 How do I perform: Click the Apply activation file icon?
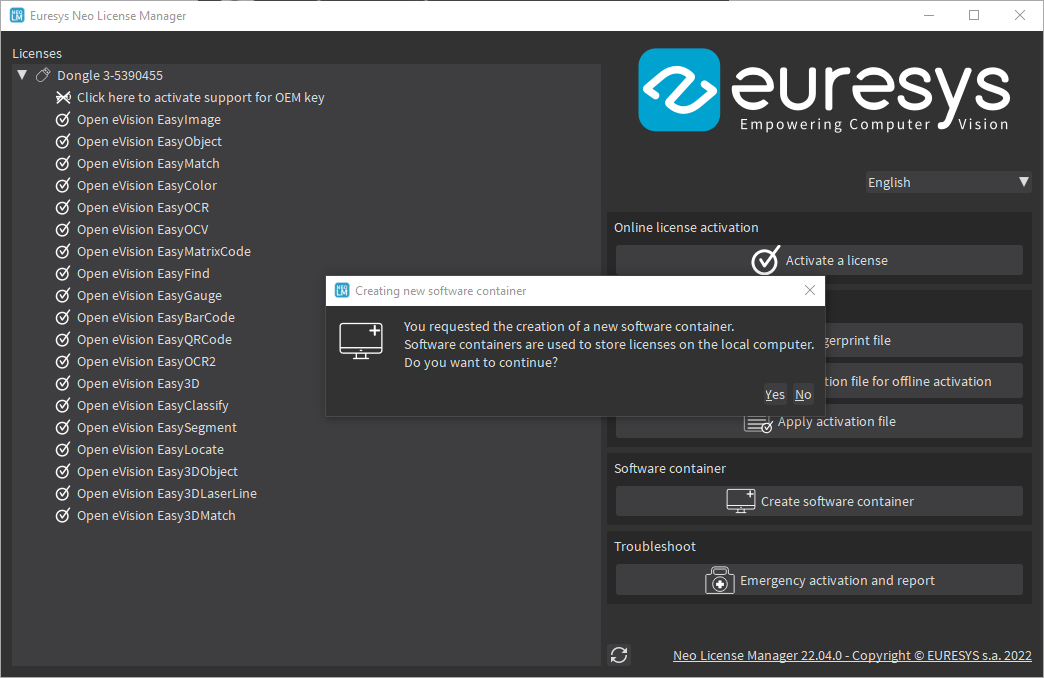click(759, 422)
